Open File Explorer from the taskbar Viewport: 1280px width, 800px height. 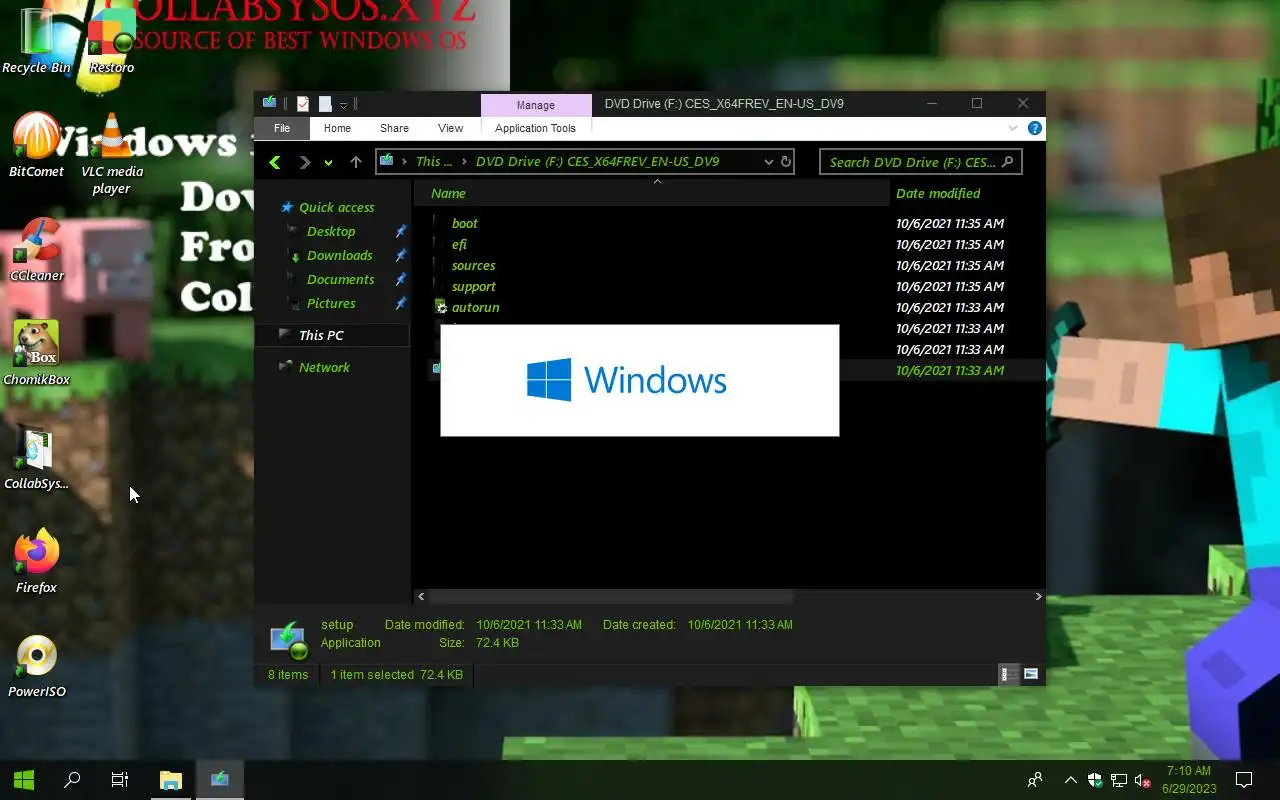[x=171, y=780]
